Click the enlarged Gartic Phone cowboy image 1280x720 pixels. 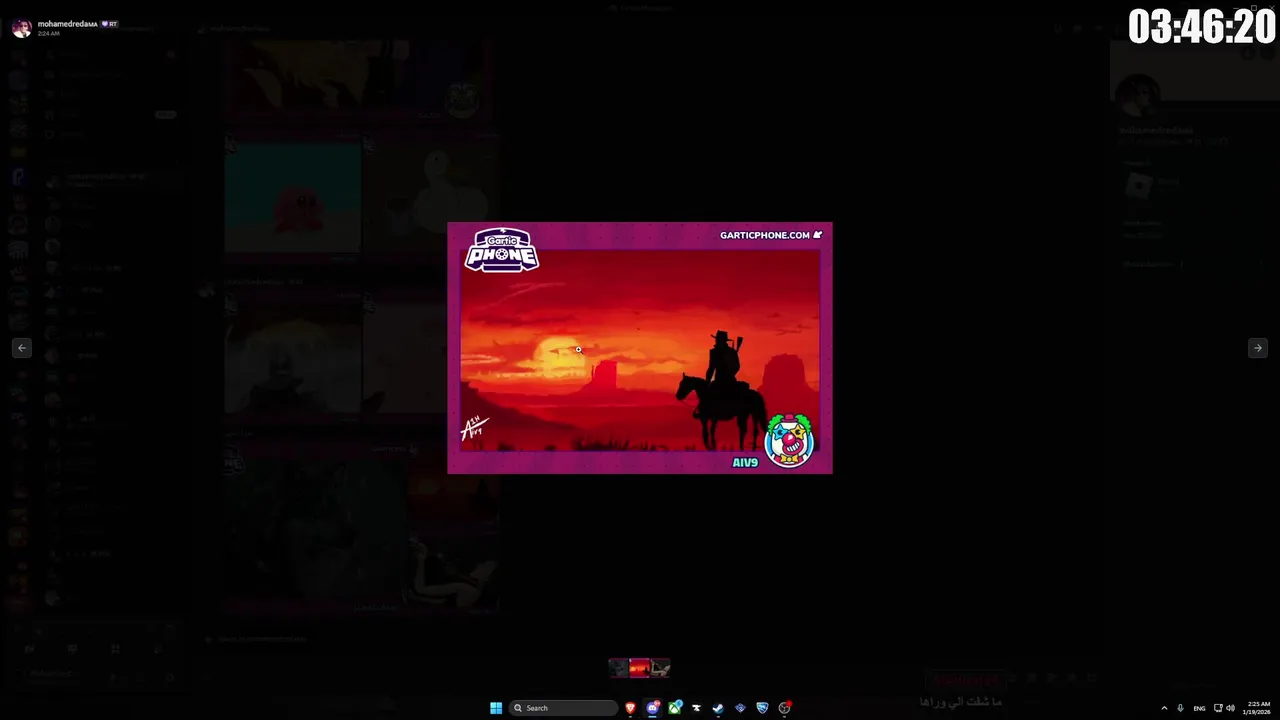(x=640, y=348)
